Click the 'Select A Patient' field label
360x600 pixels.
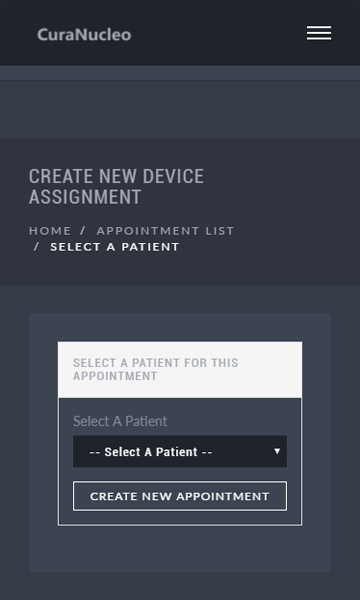120,421
